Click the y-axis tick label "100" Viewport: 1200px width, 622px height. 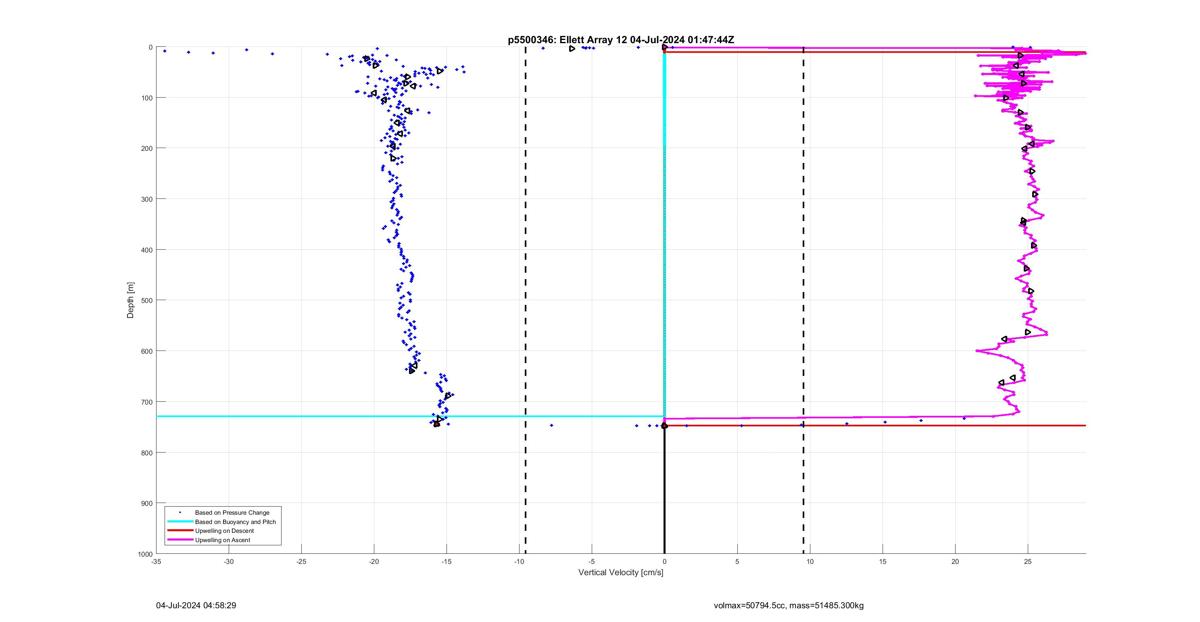pos(145,98)
